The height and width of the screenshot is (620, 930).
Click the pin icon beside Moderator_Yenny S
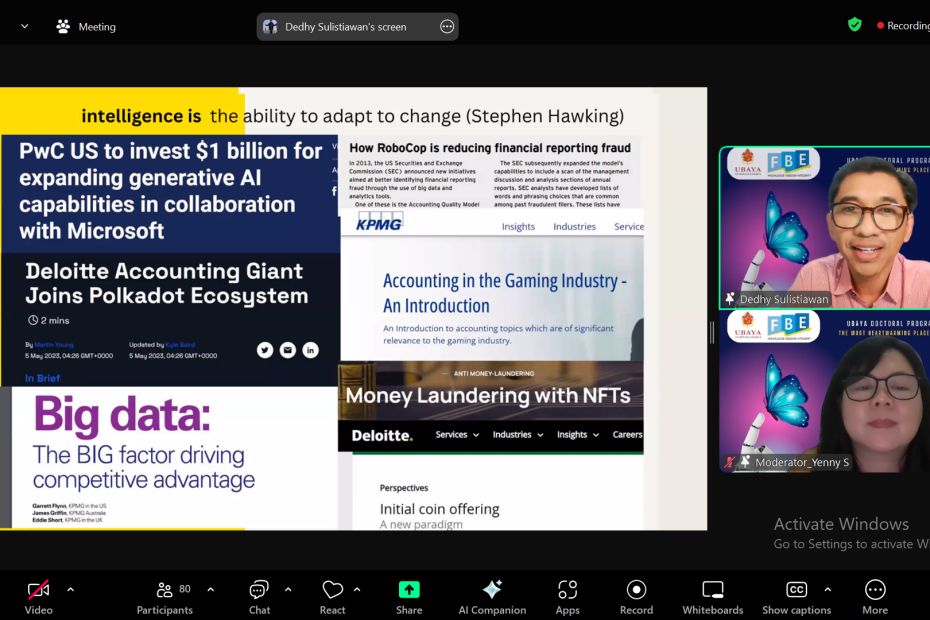coord(745,461)
